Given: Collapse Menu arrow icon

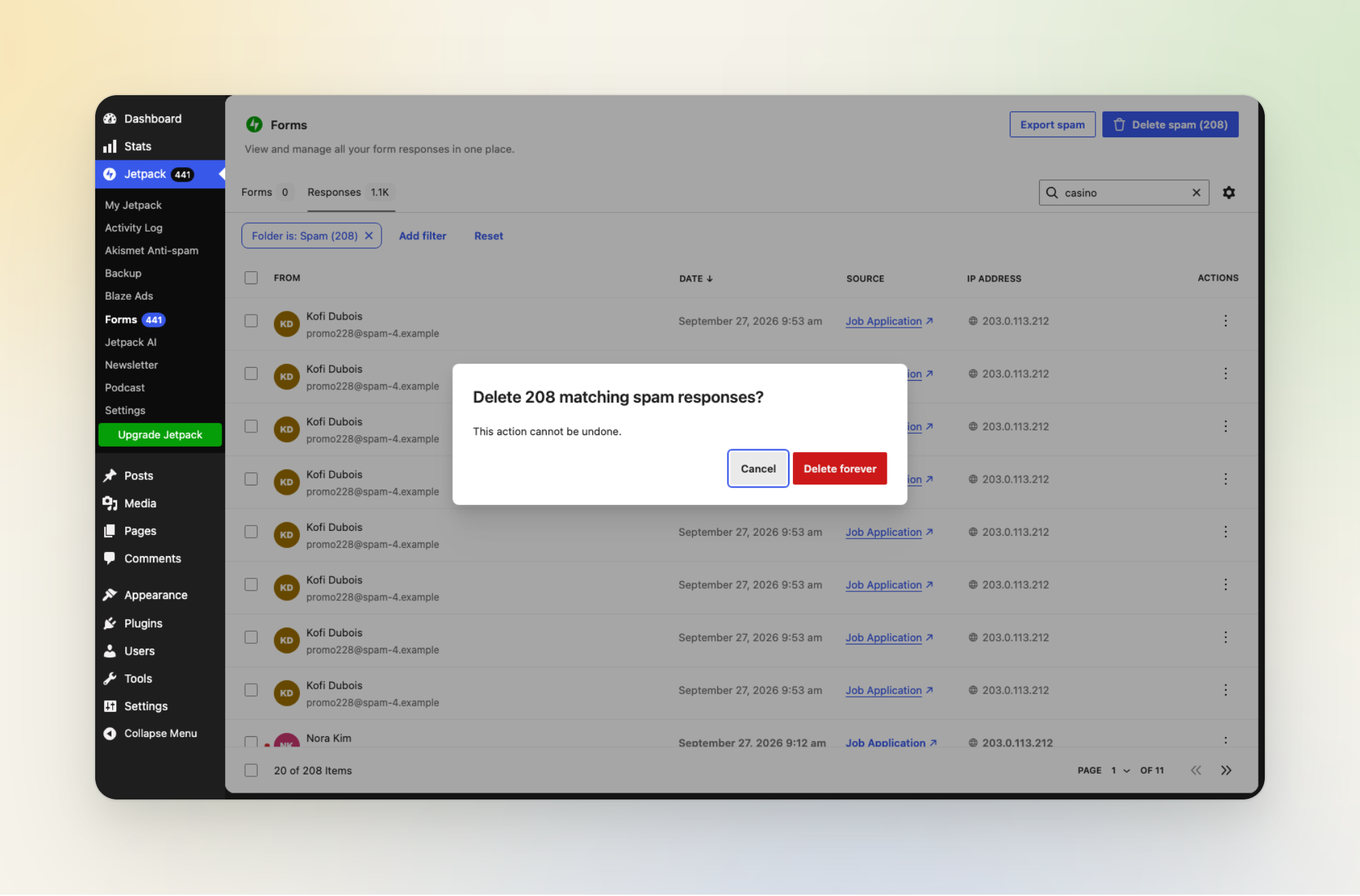Looking at the screenshot, I should [x=109, y=734].
